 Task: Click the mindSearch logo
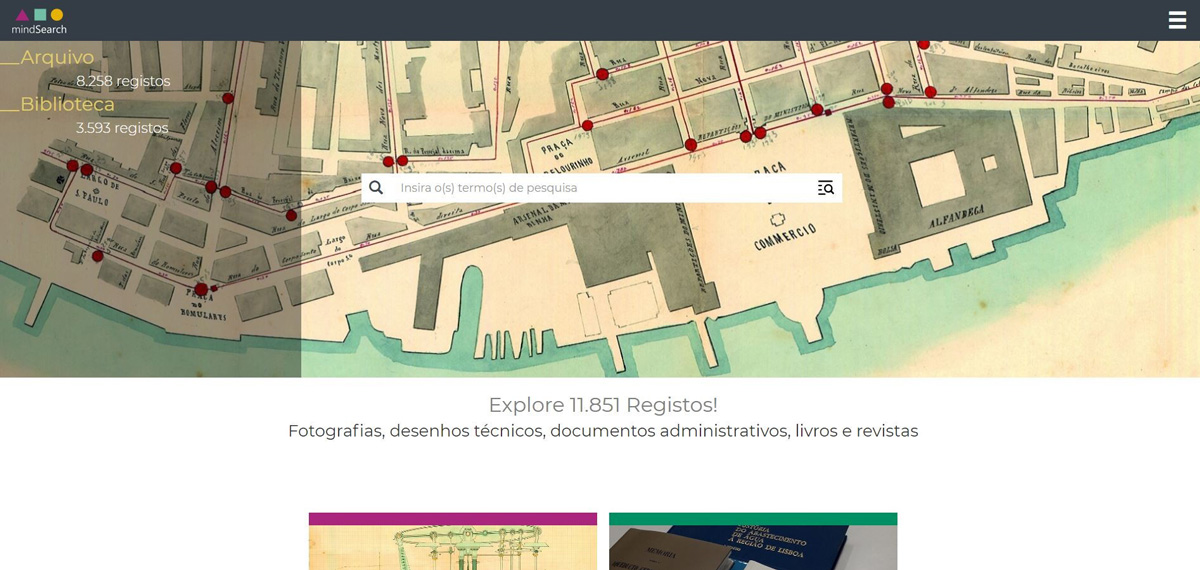coord(39,21)
